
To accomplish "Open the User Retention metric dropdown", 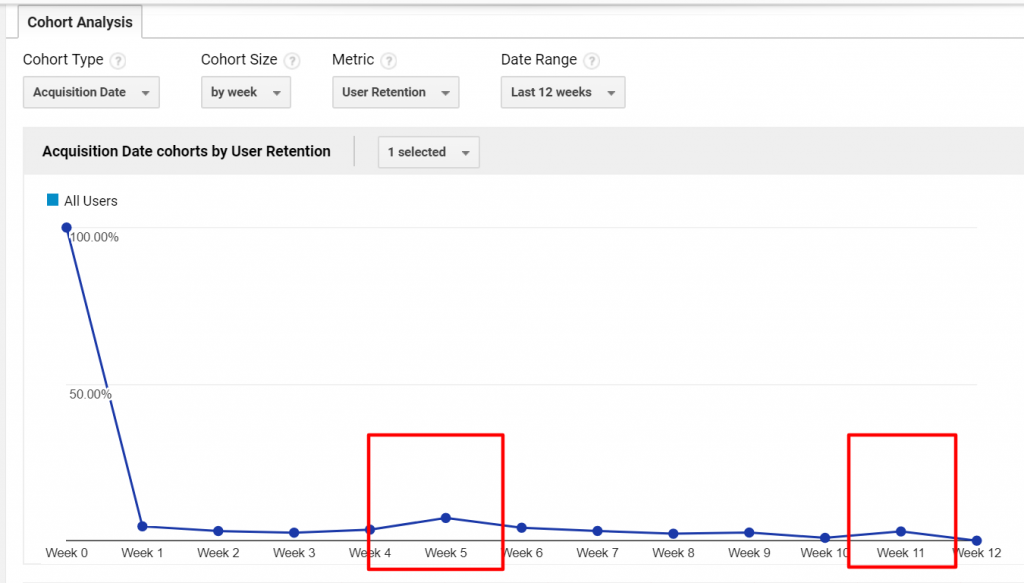I will (x=395, y=92).
